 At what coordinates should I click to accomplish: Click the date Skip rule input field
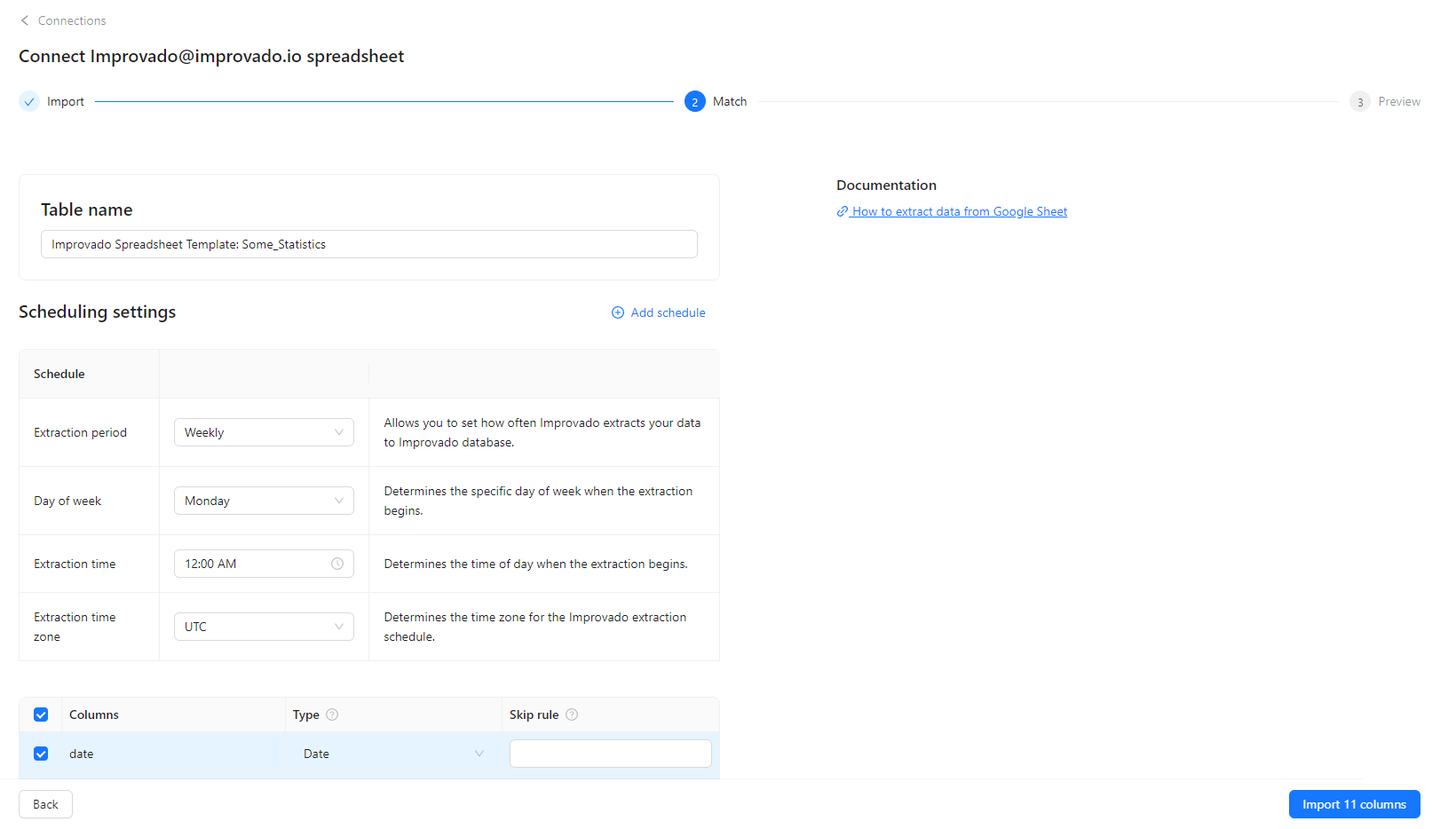point(611,754)
